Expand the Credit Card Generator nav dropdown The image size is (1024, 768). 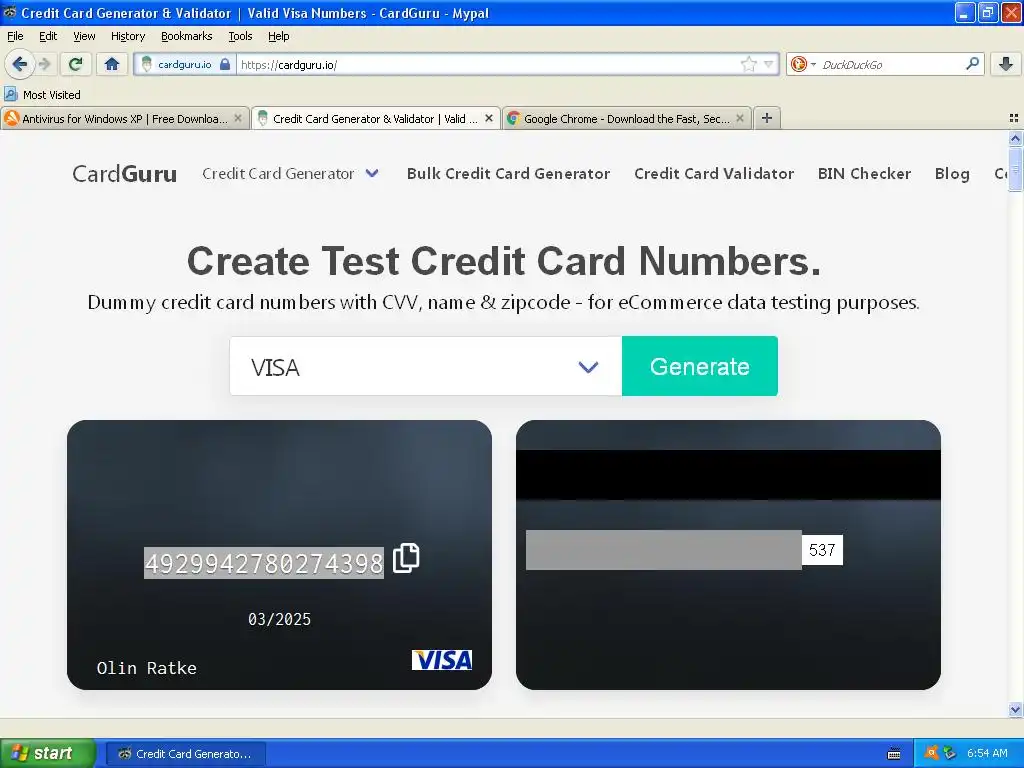click(291, 174)
